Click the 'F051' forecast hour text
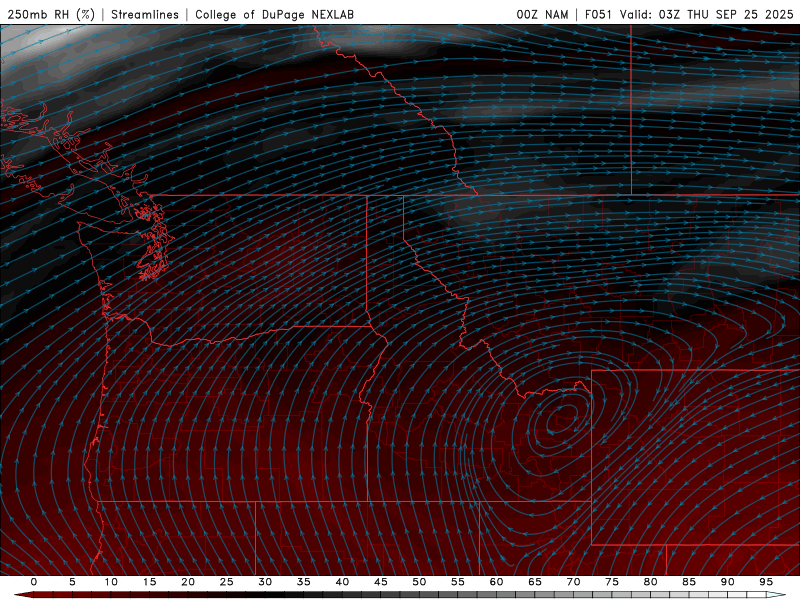The width and height of the screenshot is (800, 600). pyautogui.click(x=599, y=14)
